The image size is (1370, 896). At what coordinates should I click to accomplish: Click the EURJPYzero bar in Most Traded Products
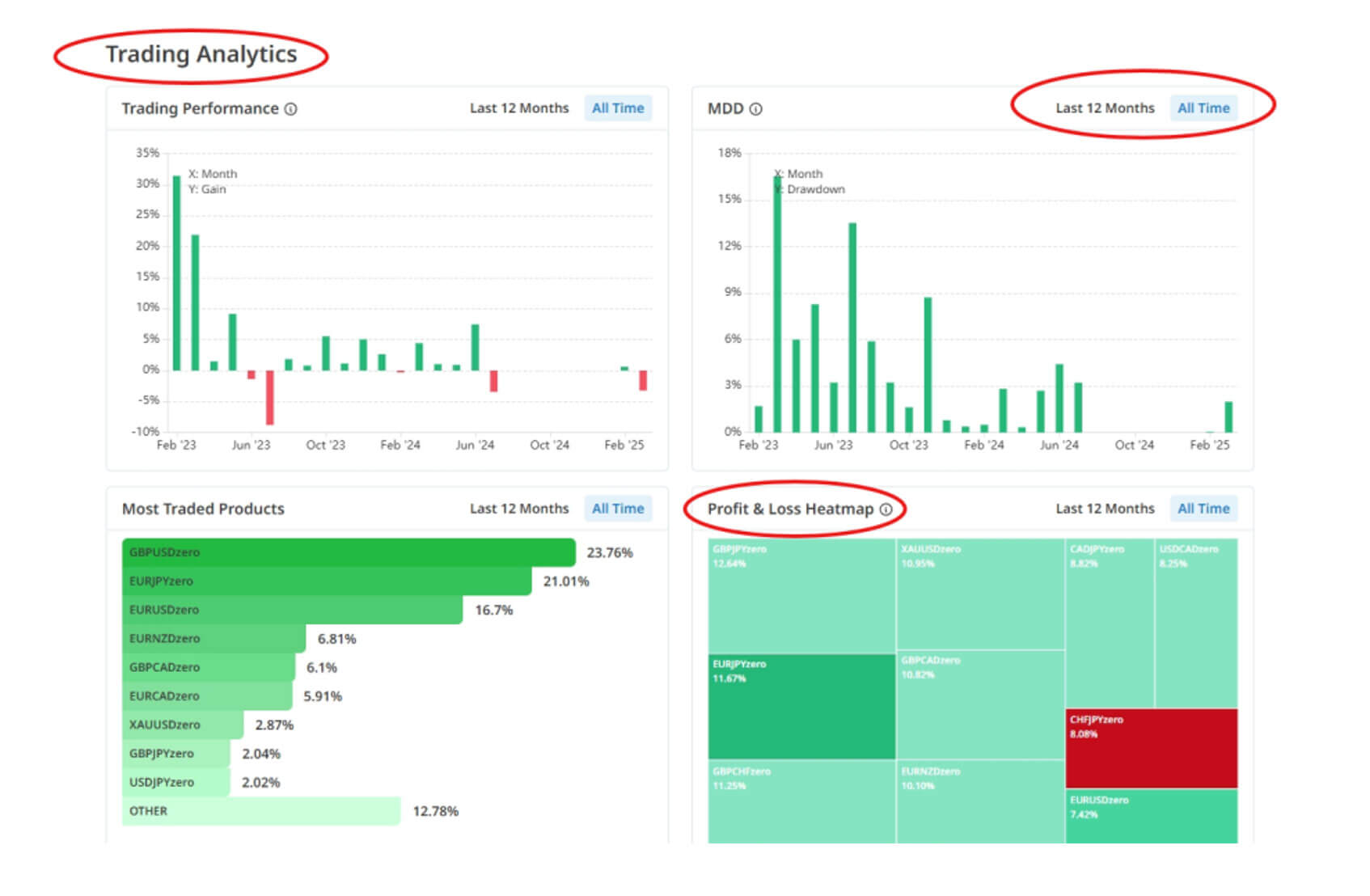point(327,581)
